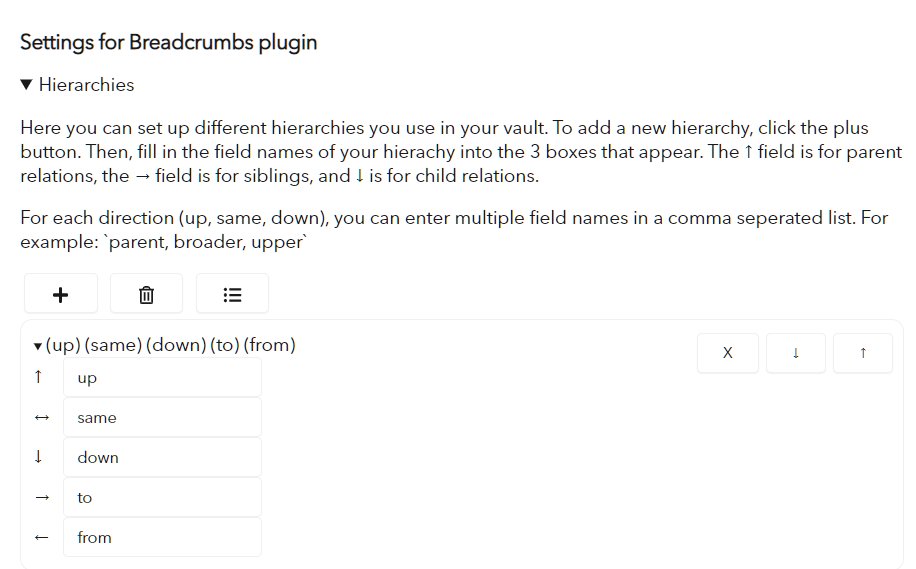Click the right arrow icon beside the to field
916x569 pixels.
click(41, 498)
